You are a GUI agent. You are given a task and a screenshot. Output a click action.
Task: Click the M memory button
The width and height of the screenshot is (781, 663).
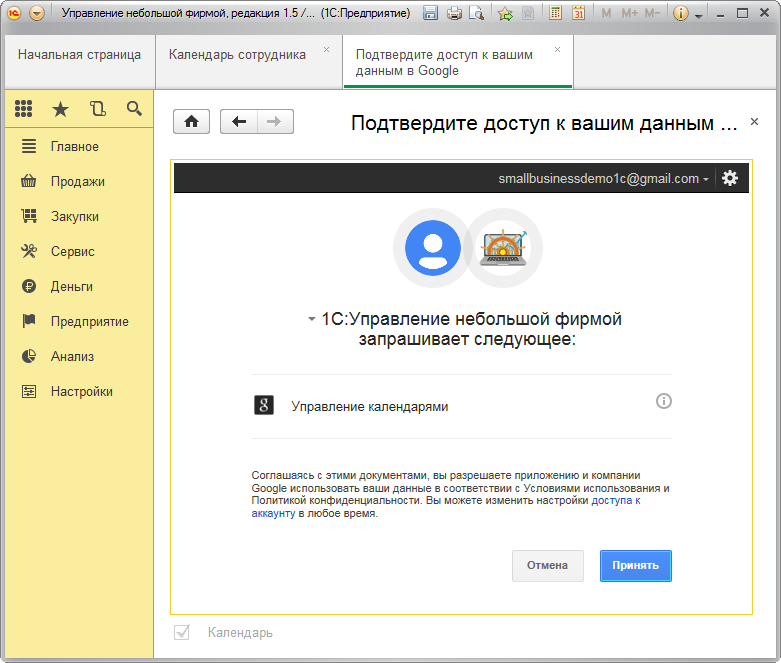pos(606,13)
